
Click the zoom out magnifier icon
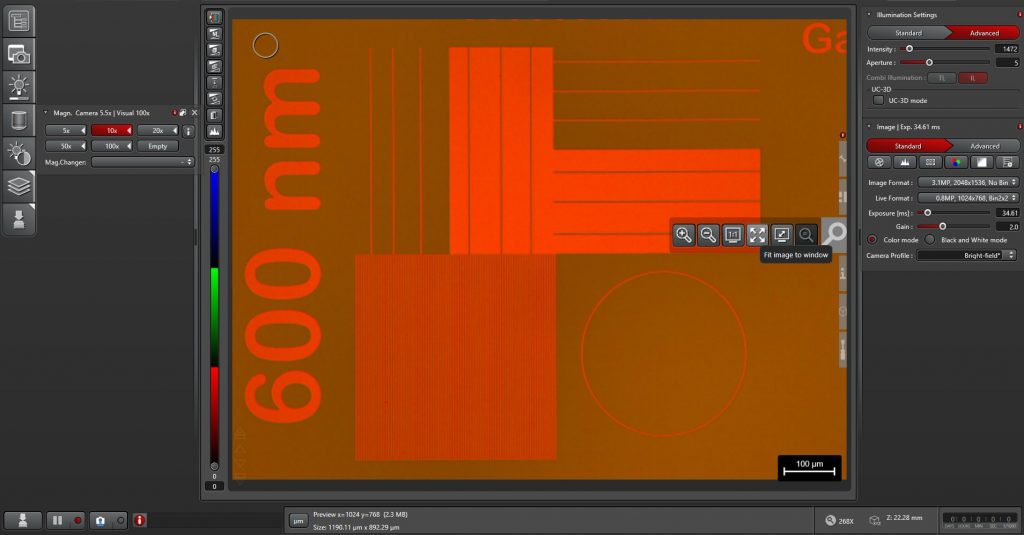(708, 234)
